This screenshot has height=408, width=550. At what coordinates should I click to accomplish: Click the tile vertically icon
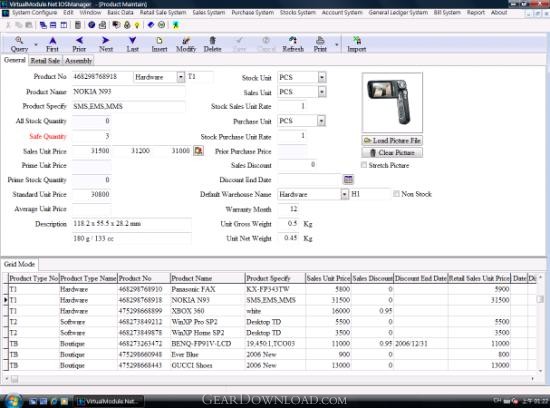(64, 25)
